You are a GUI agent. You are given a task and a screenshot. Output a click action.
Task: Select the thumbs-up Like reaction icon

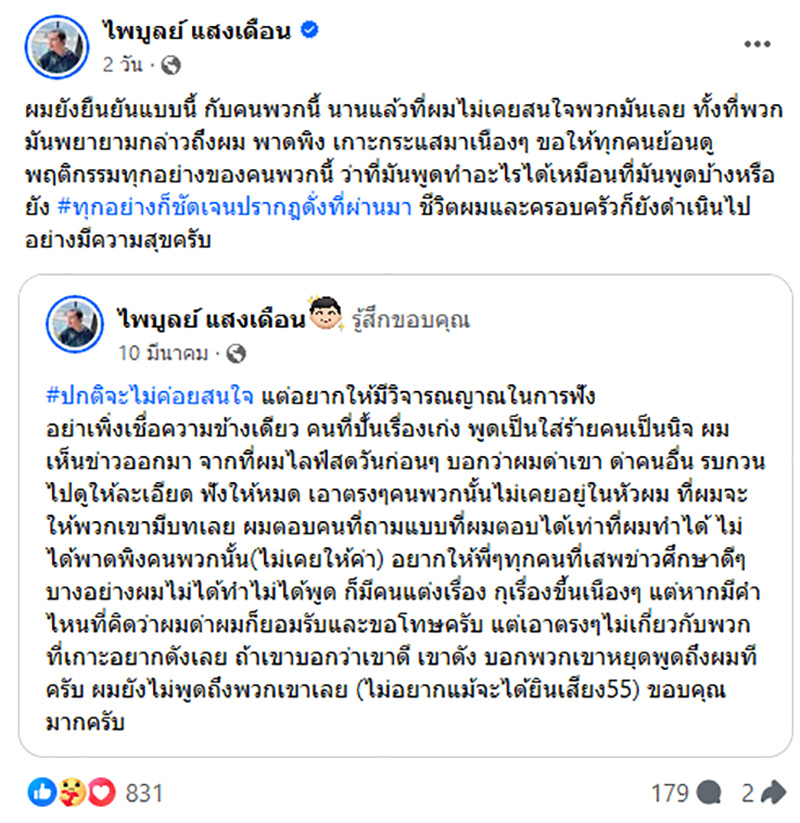click(x=41, y=789)
